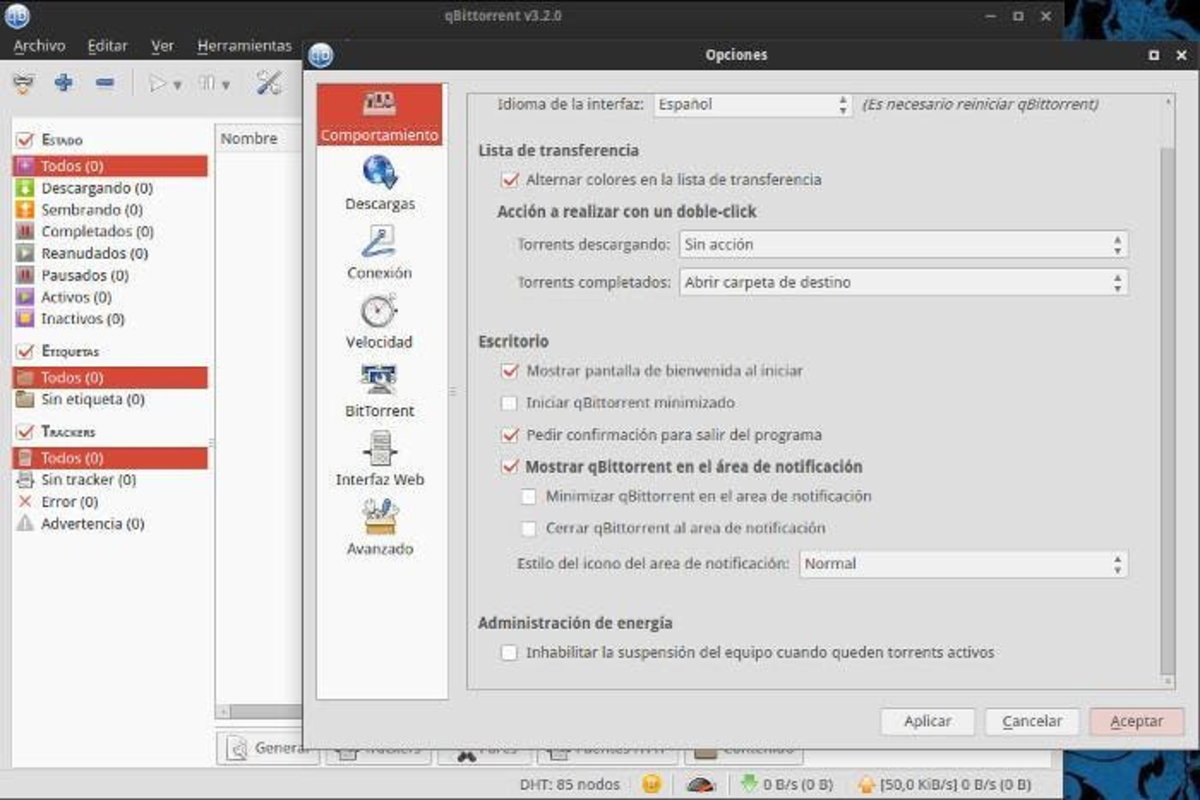Open the Archivo menu

39,46
